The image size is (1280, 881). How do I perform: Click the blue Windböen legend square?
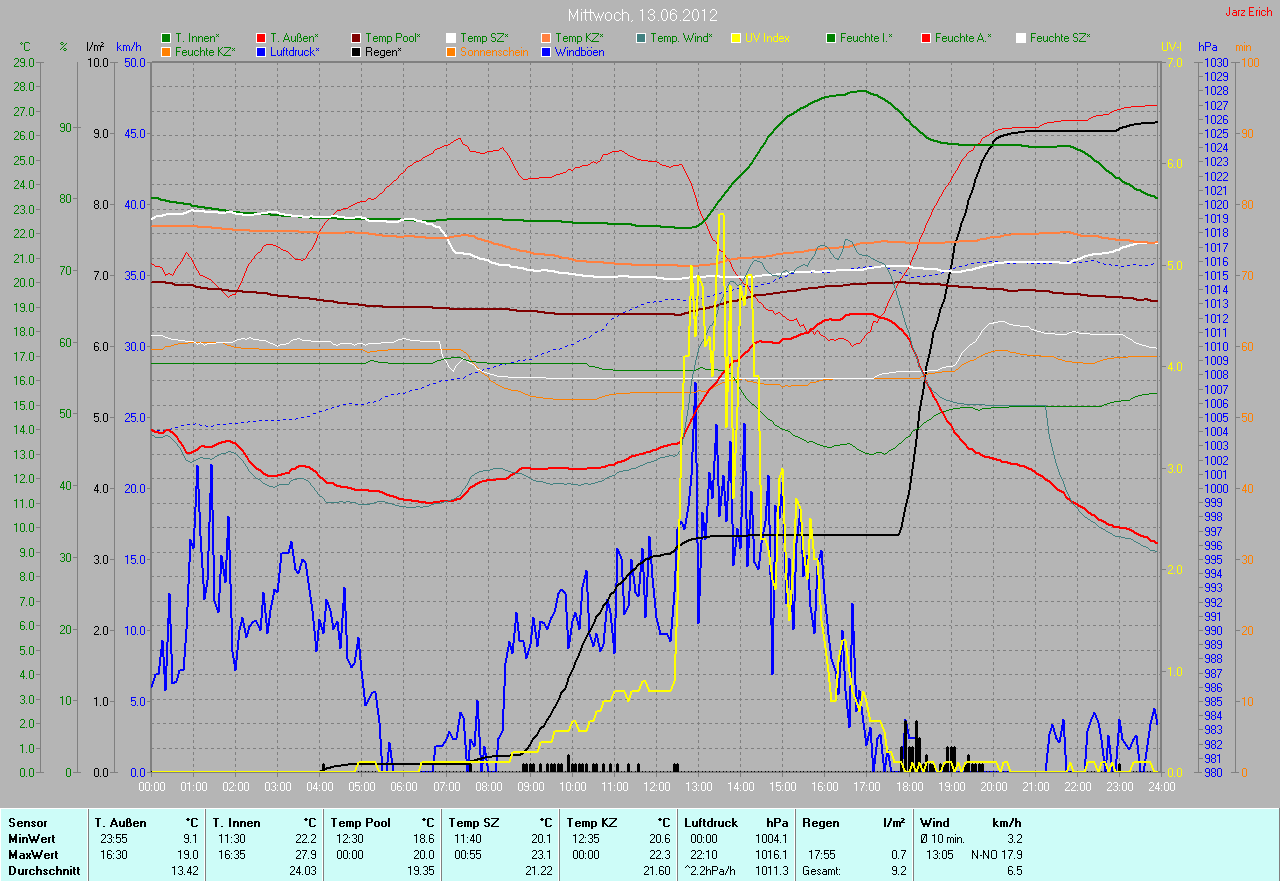point(545,51)
